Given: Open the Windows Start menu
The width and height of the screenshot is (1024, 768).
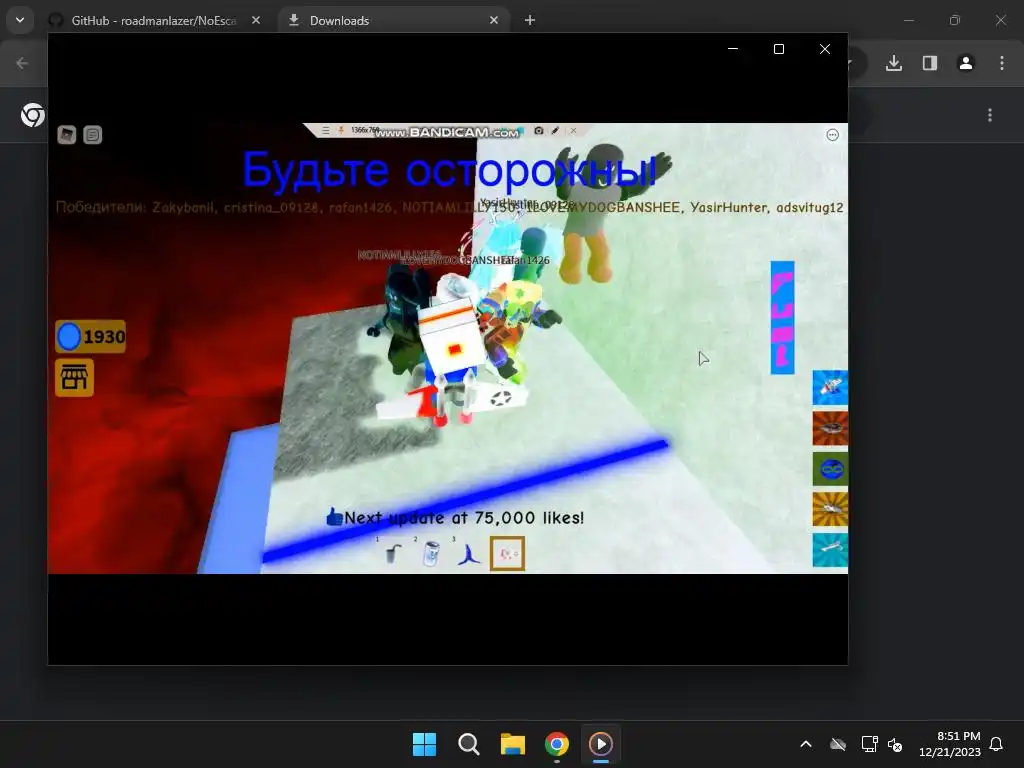Looking at the screenshot, I should tap(424, 744).
